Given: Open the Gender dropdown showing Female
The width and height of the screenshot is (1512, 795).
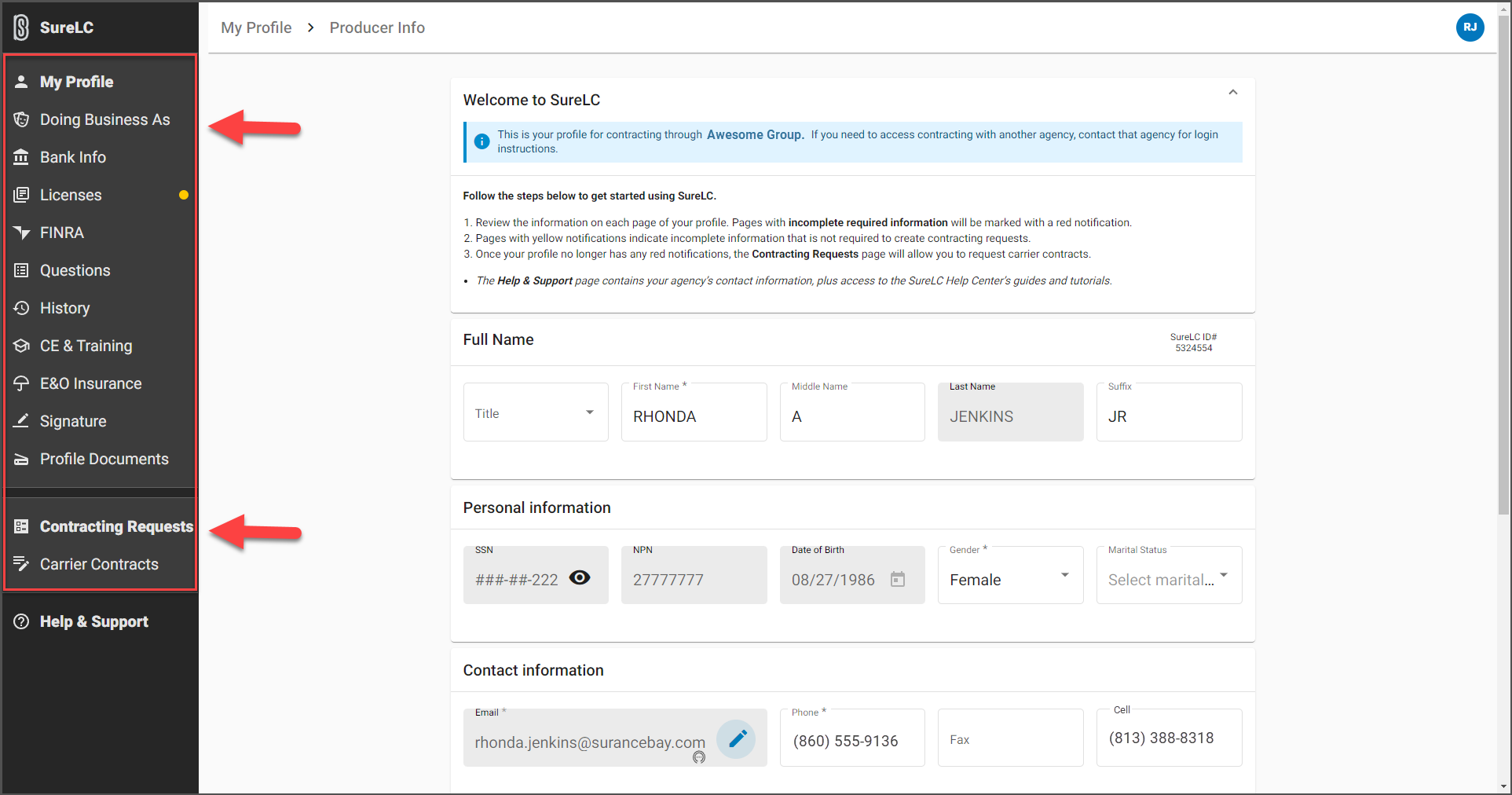Looking at the screenshot, I should click(x=1011, y=575).
